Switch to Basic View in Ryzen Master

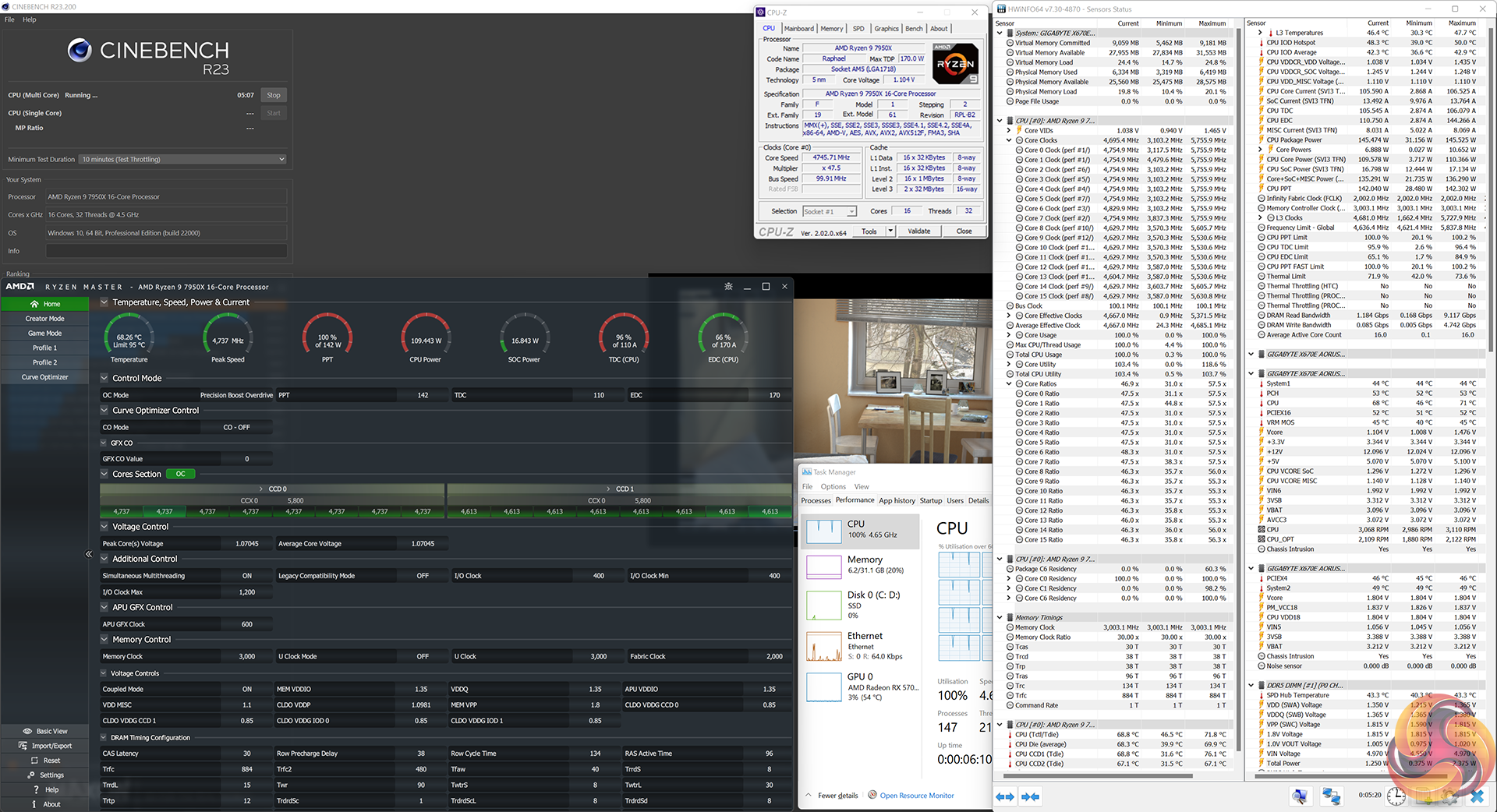[44, 731]
